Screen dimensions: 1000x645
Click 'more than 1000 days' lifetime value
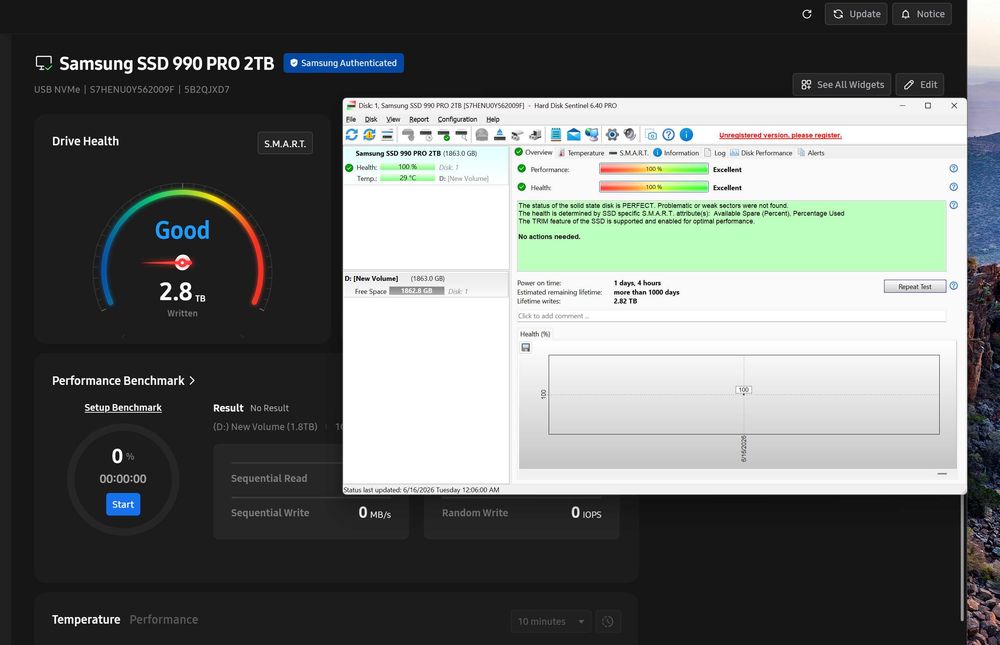click(x=646, y=292)
